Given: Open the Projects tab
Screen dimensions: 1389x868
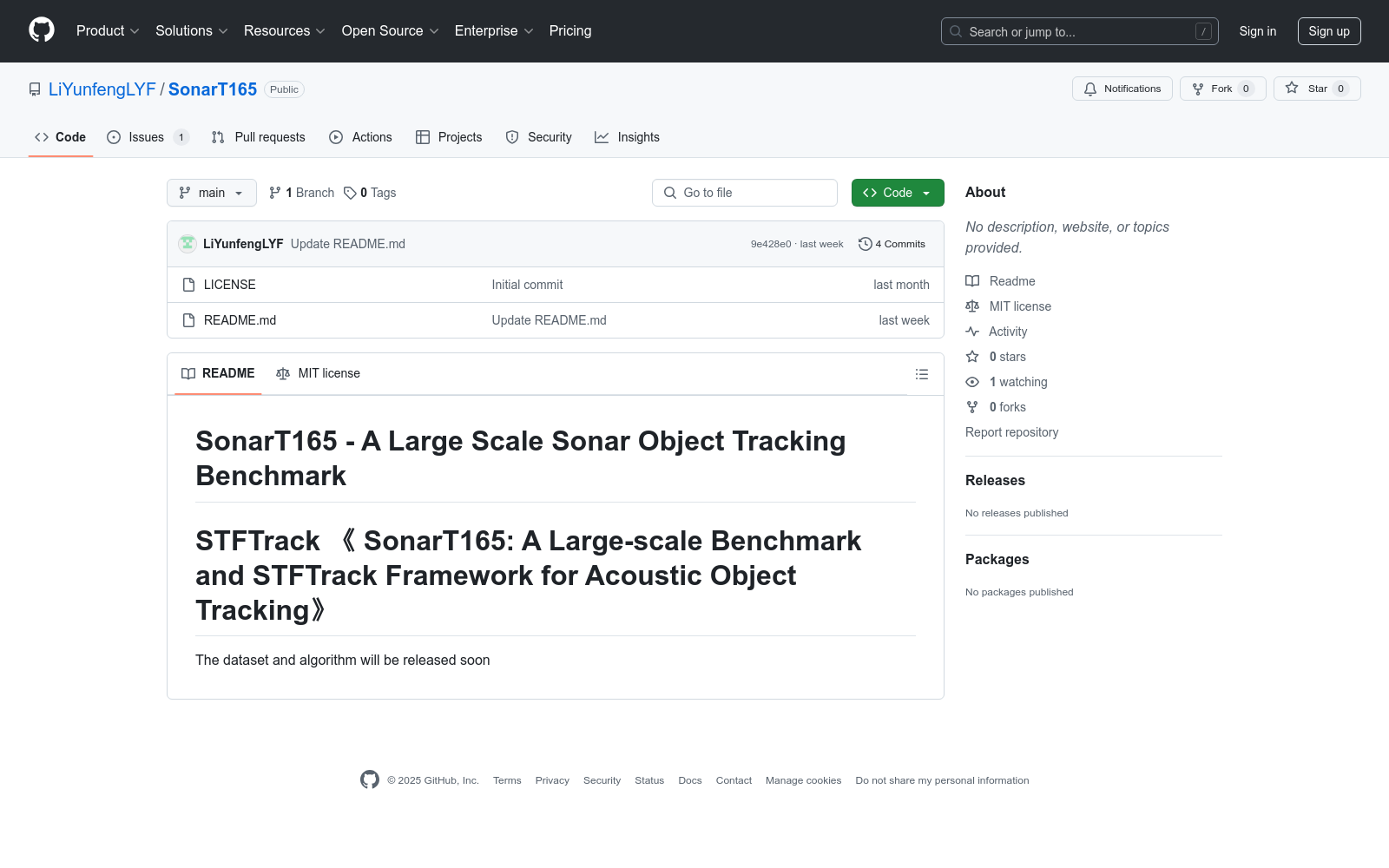Looking at the screenshot, I should coord(449,137).
